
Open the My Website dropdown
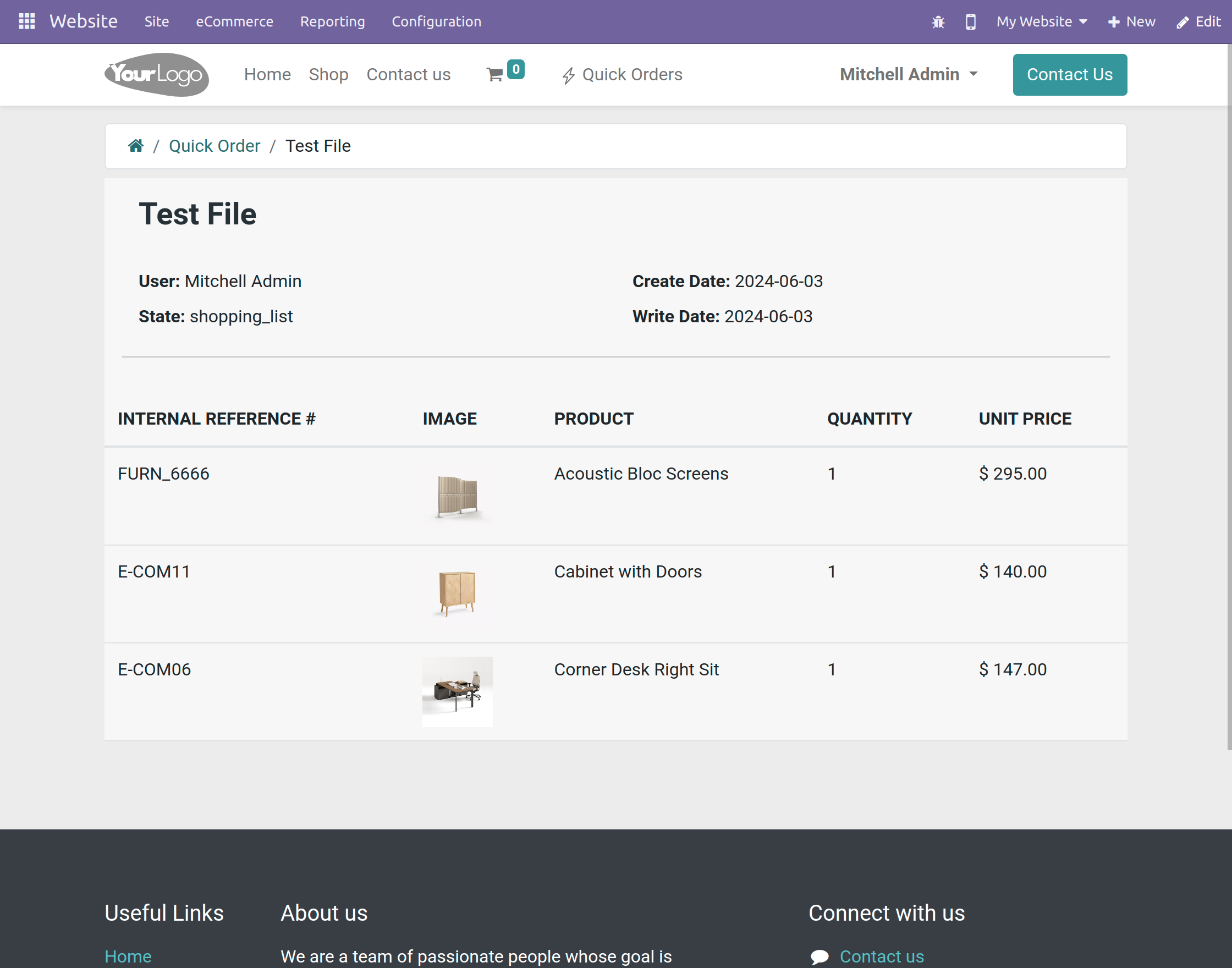[x=1041, y=21]
